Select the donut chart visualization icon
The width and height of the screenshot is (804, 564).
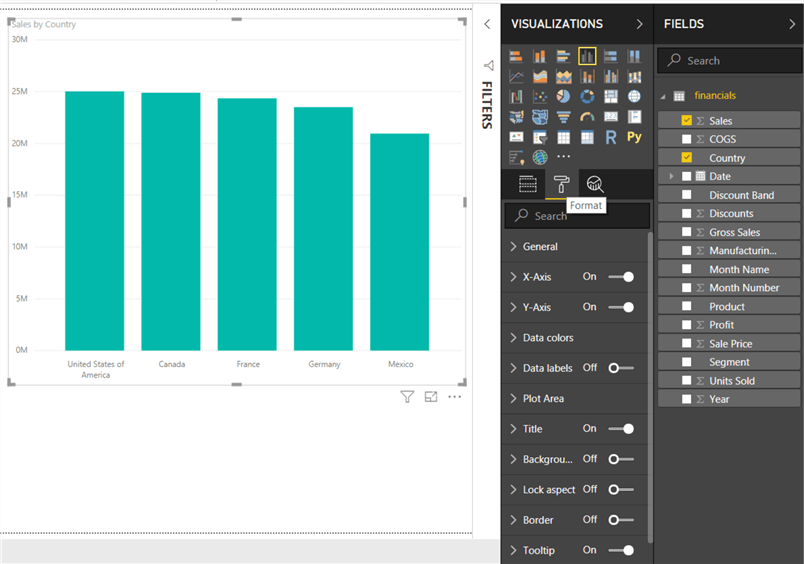point(587,97)
